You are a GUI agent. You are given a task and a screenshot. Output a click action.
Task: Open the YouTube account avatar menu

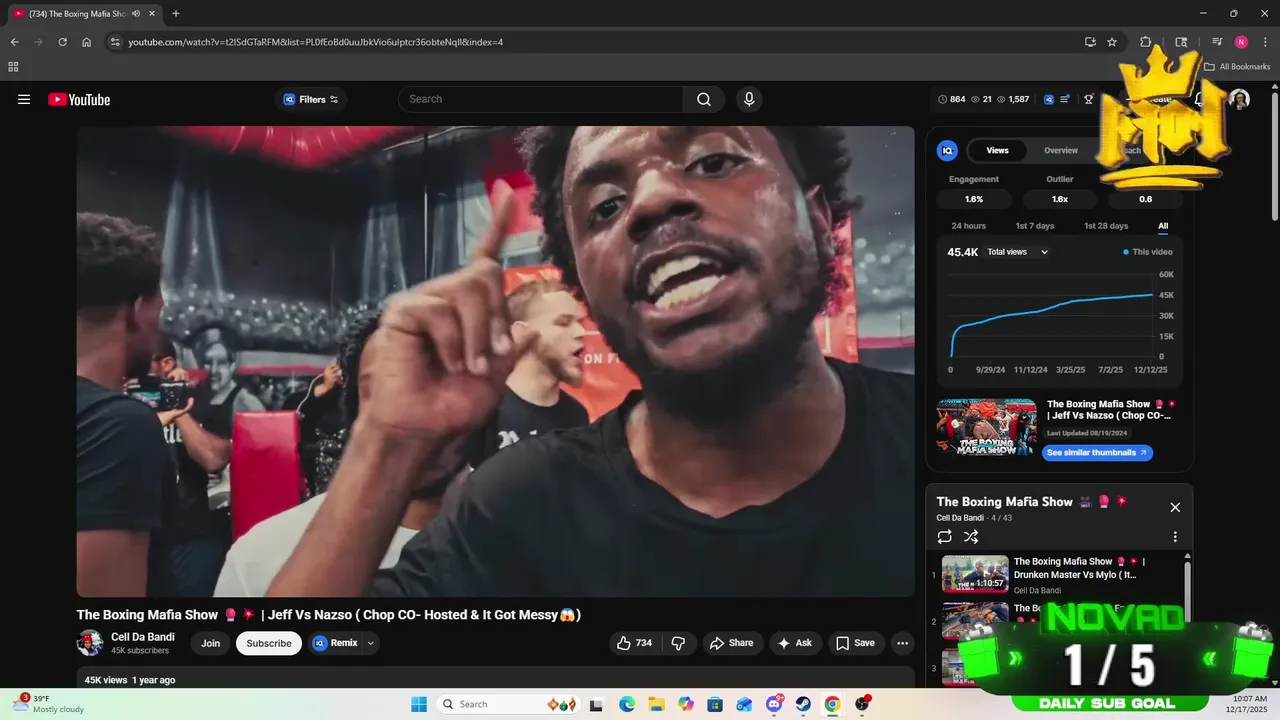[x=1239, y=99]
